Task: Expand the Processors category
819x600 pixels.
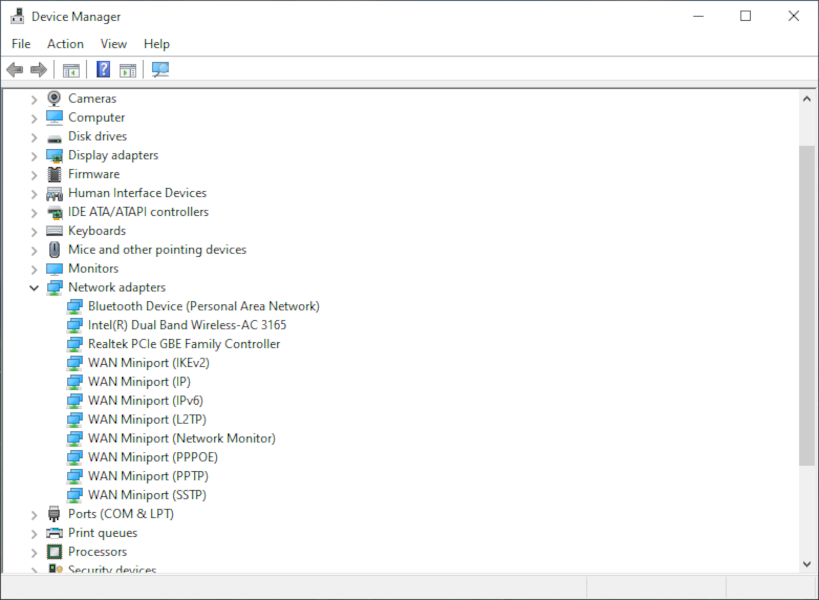Action: point(34,552)
